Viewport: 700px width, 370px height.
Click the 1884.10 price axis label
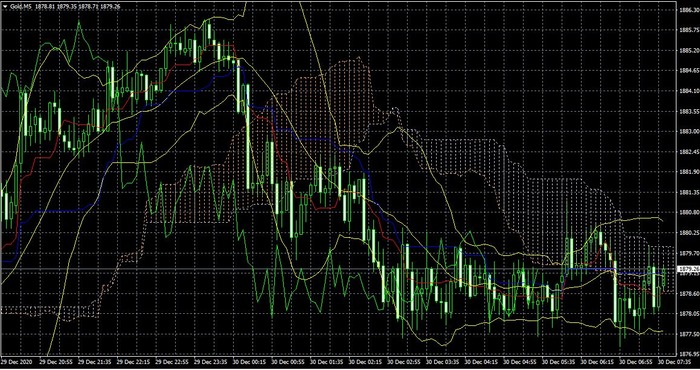pyautogui.click(x=689, y=91)
